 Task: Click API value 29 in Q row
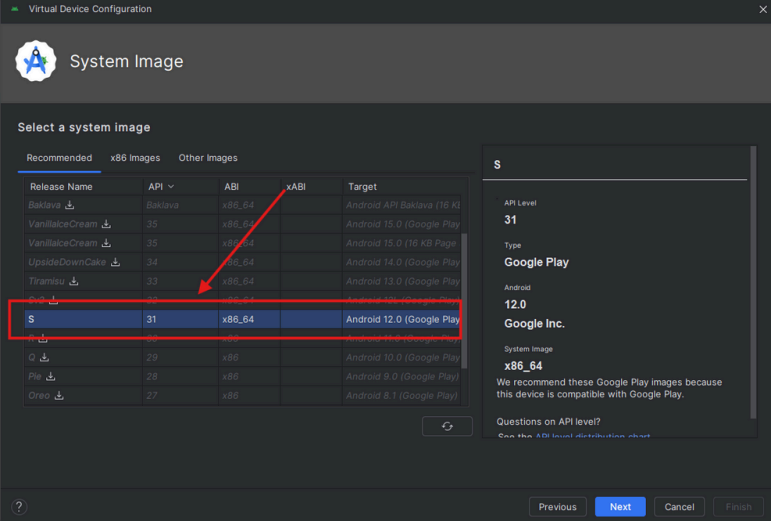coord(152,357)
